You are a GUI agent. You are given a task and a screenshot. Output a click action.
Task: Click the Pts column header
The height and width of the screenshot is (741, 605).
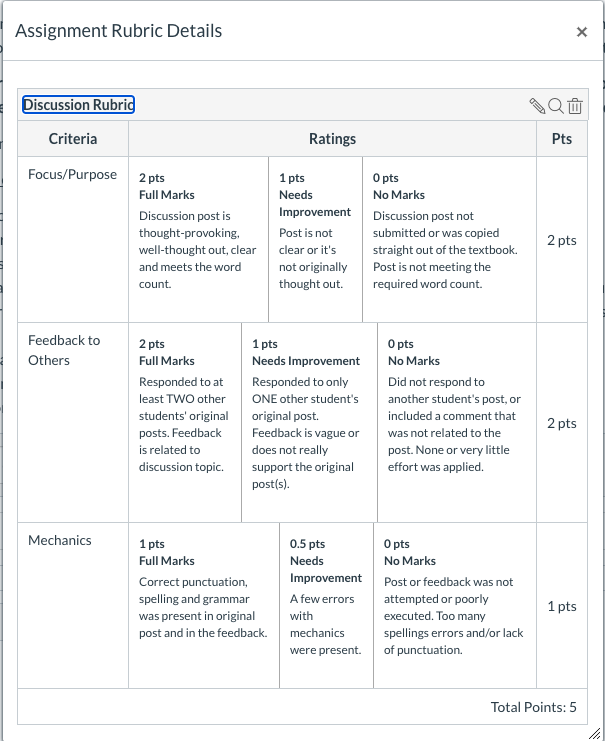562,139
